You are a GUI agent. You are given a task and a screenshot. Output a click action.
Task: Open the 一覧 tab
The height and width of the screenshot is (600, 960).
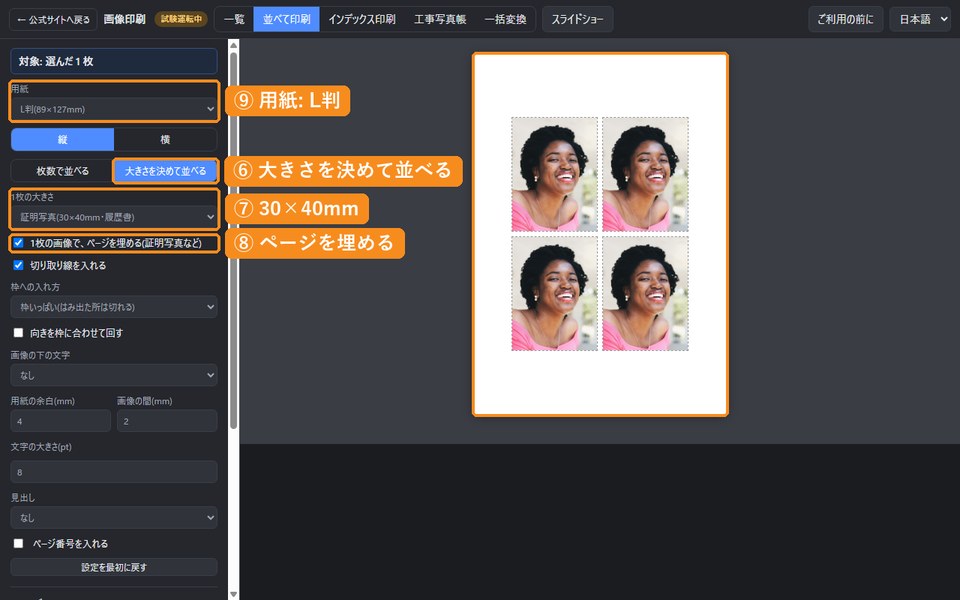[x=234, y=20]
